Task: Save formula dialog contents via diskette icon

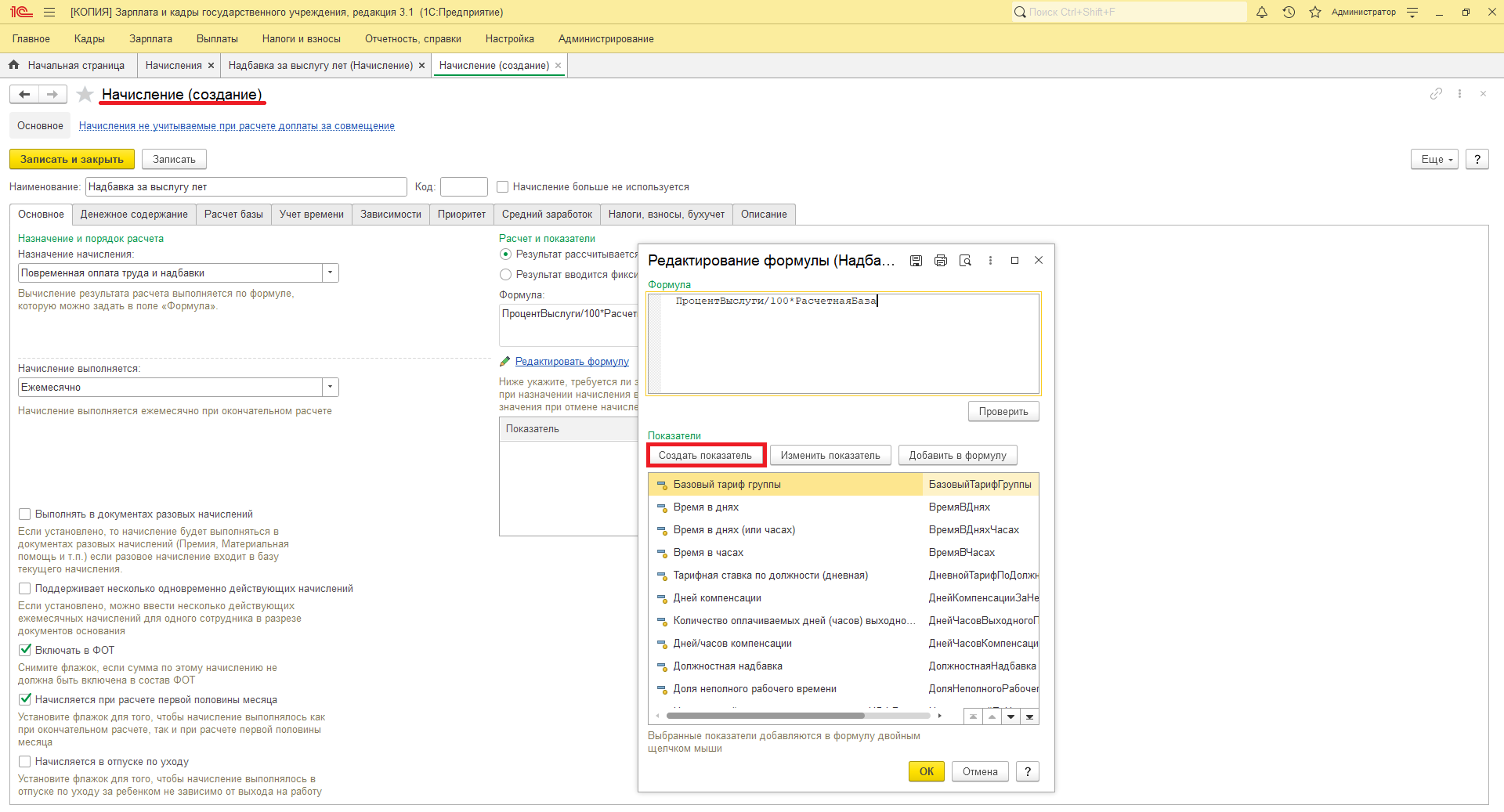Action: click(916, 261)
